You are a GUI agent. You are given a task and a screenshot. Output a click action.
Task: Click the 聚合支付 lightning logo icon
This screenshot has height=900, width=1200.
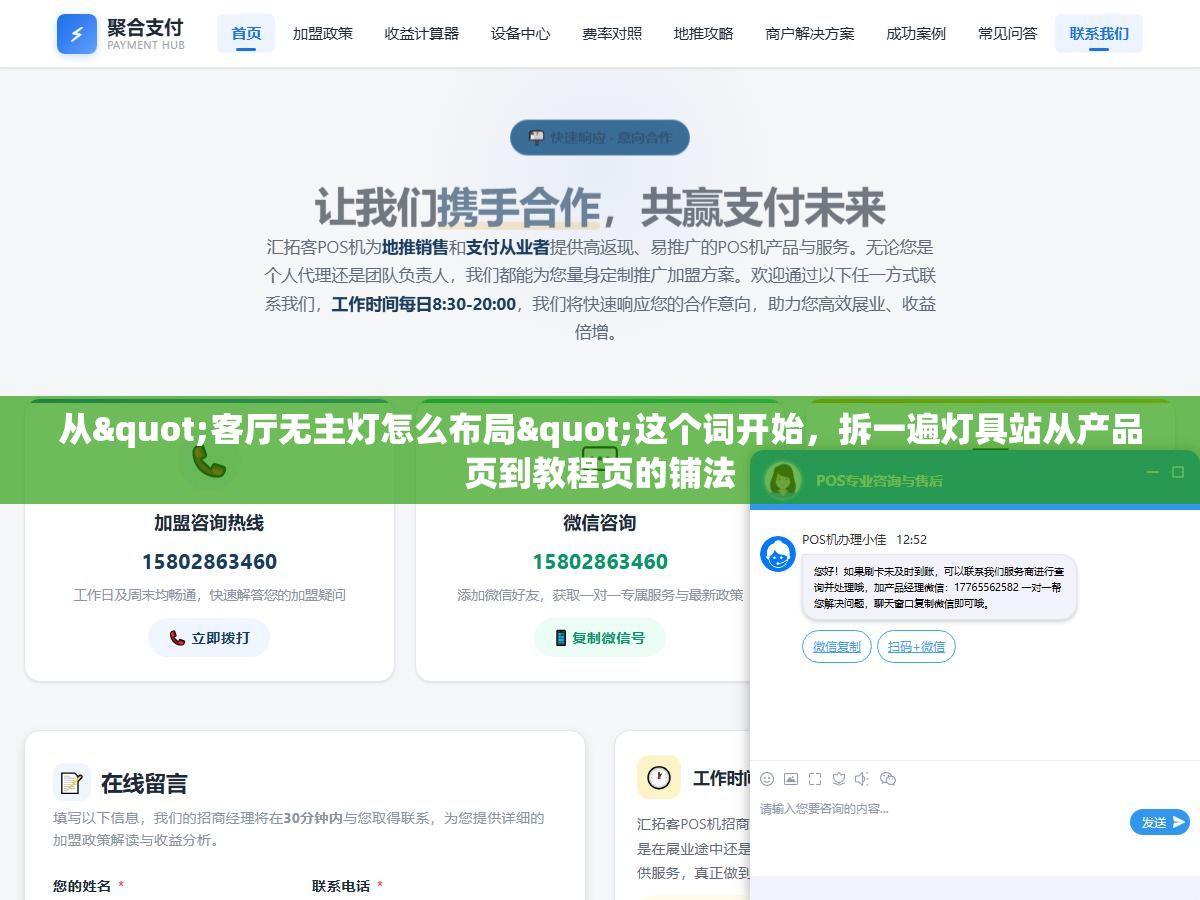[x=77, y=34]
